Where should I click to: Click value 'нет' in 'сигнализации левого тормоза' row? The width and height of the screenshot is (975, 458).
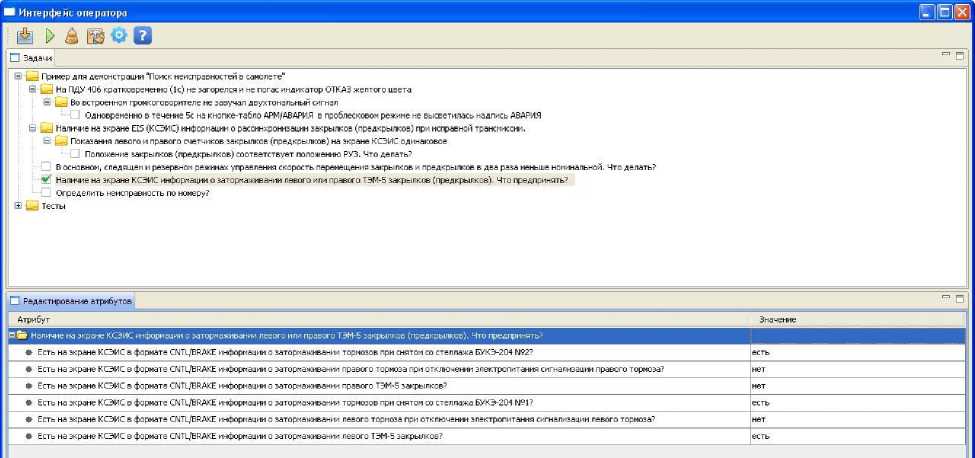(758, 419)
